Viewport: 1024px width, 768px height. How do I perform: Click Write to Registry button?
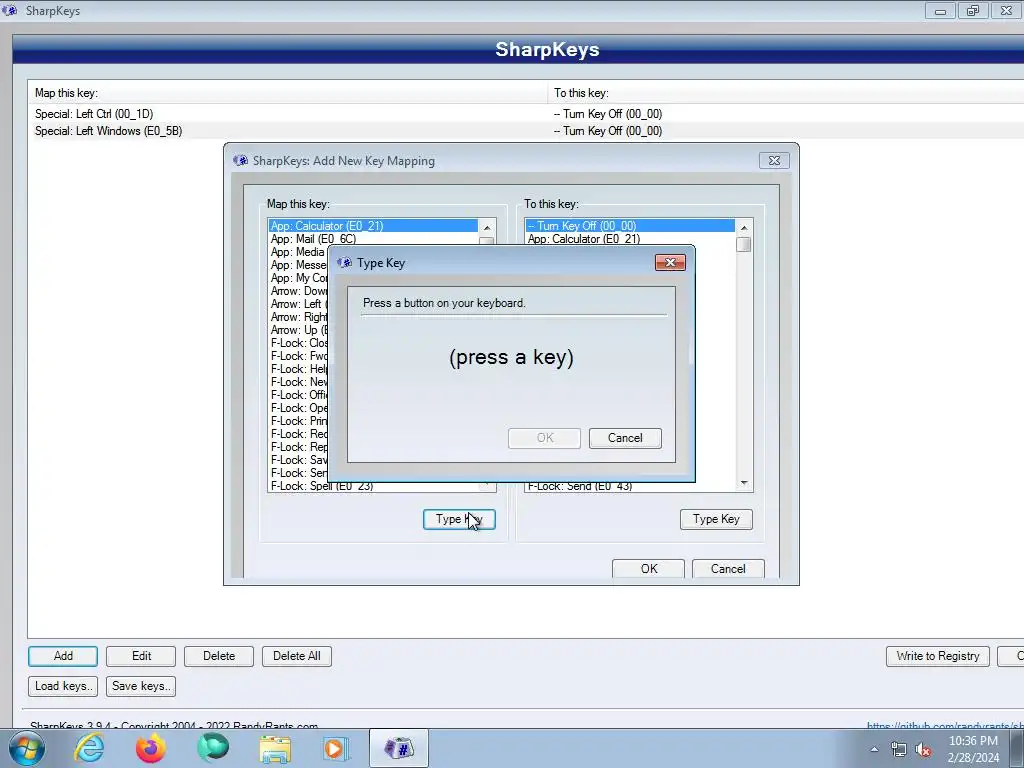[938, 656]
